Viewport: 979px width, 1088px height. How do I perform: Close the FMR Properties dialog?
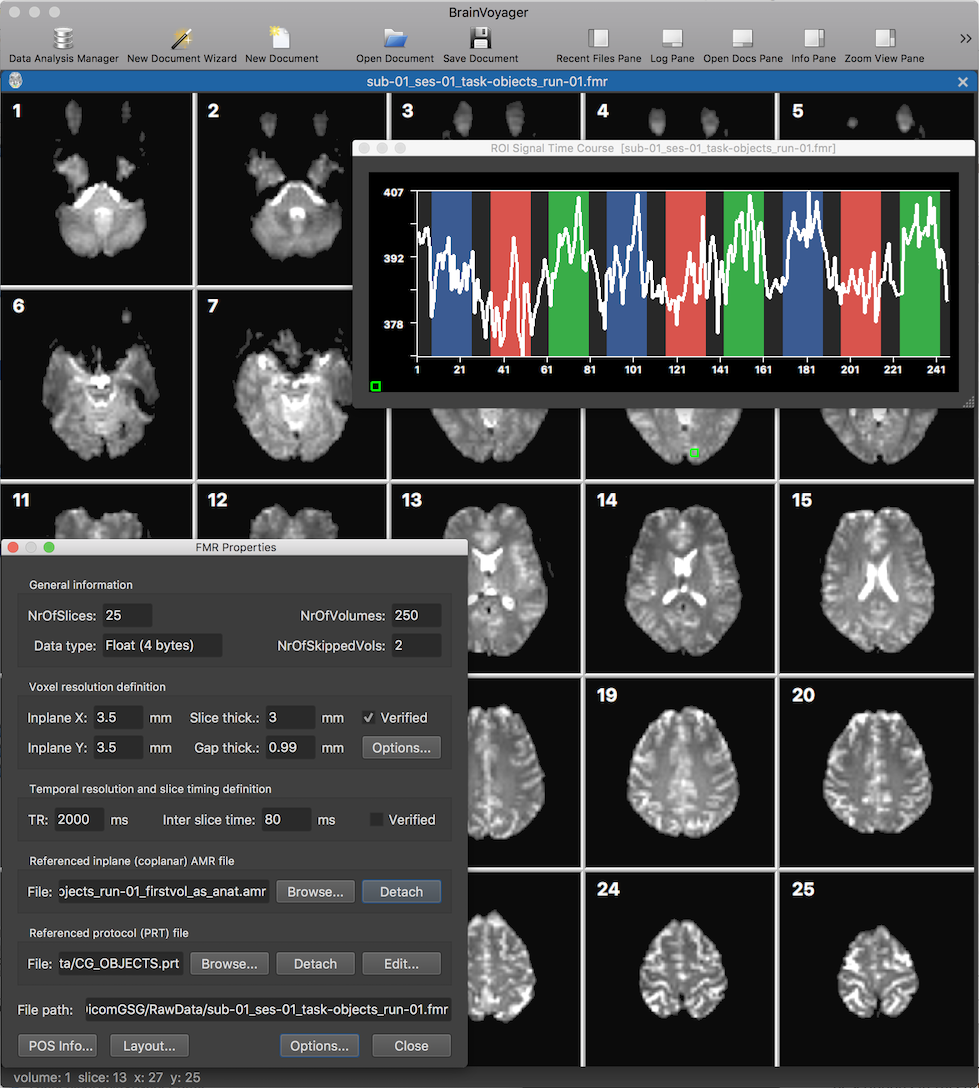pyautogui.click(x=411, y=1046)
